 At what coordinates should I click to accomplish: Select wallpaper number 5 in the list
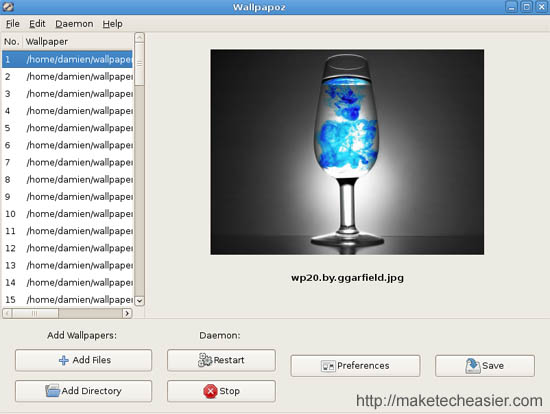point(67,128)
